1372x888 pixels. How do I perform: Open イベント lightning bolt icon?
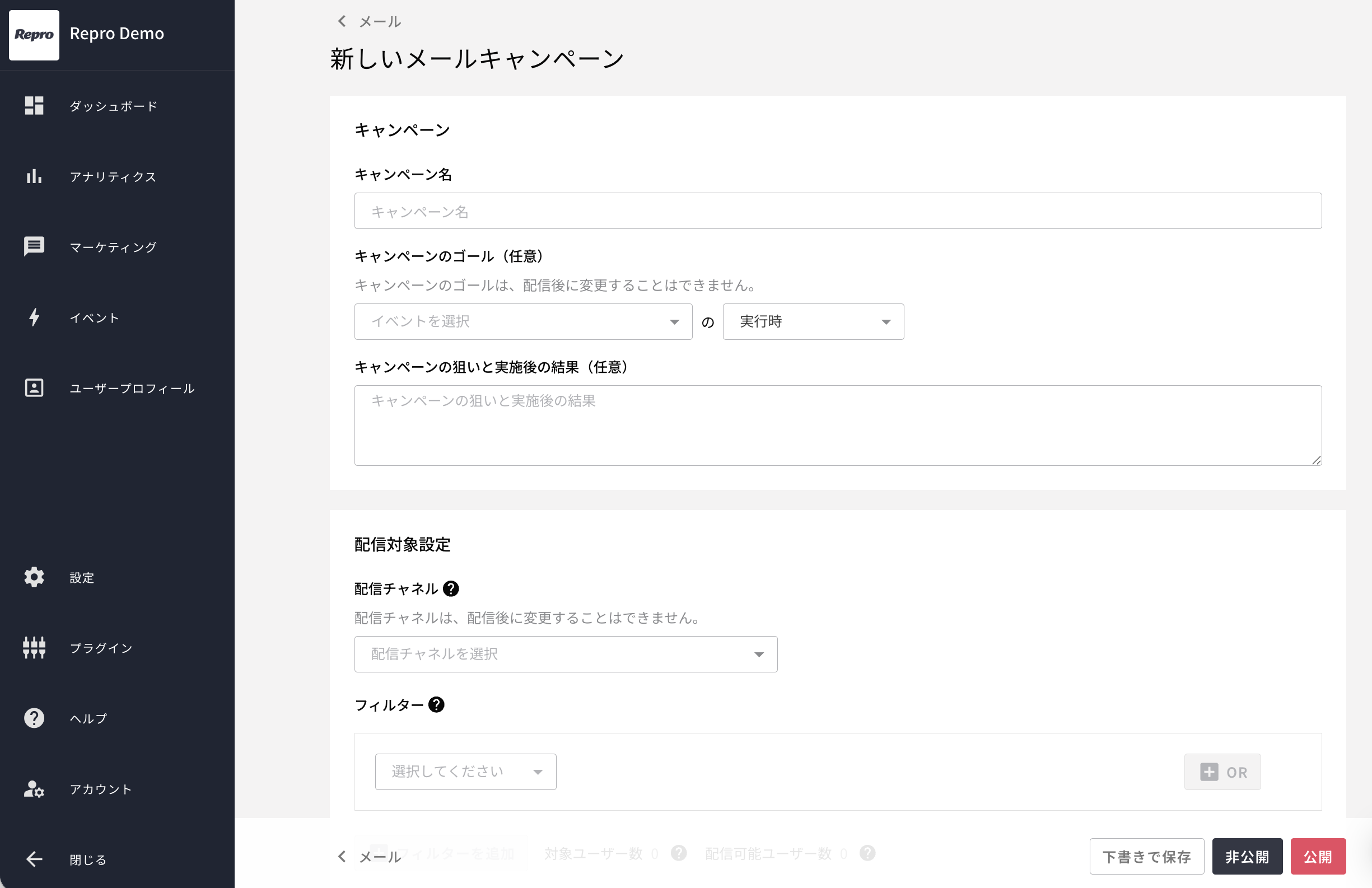point(34,317)
